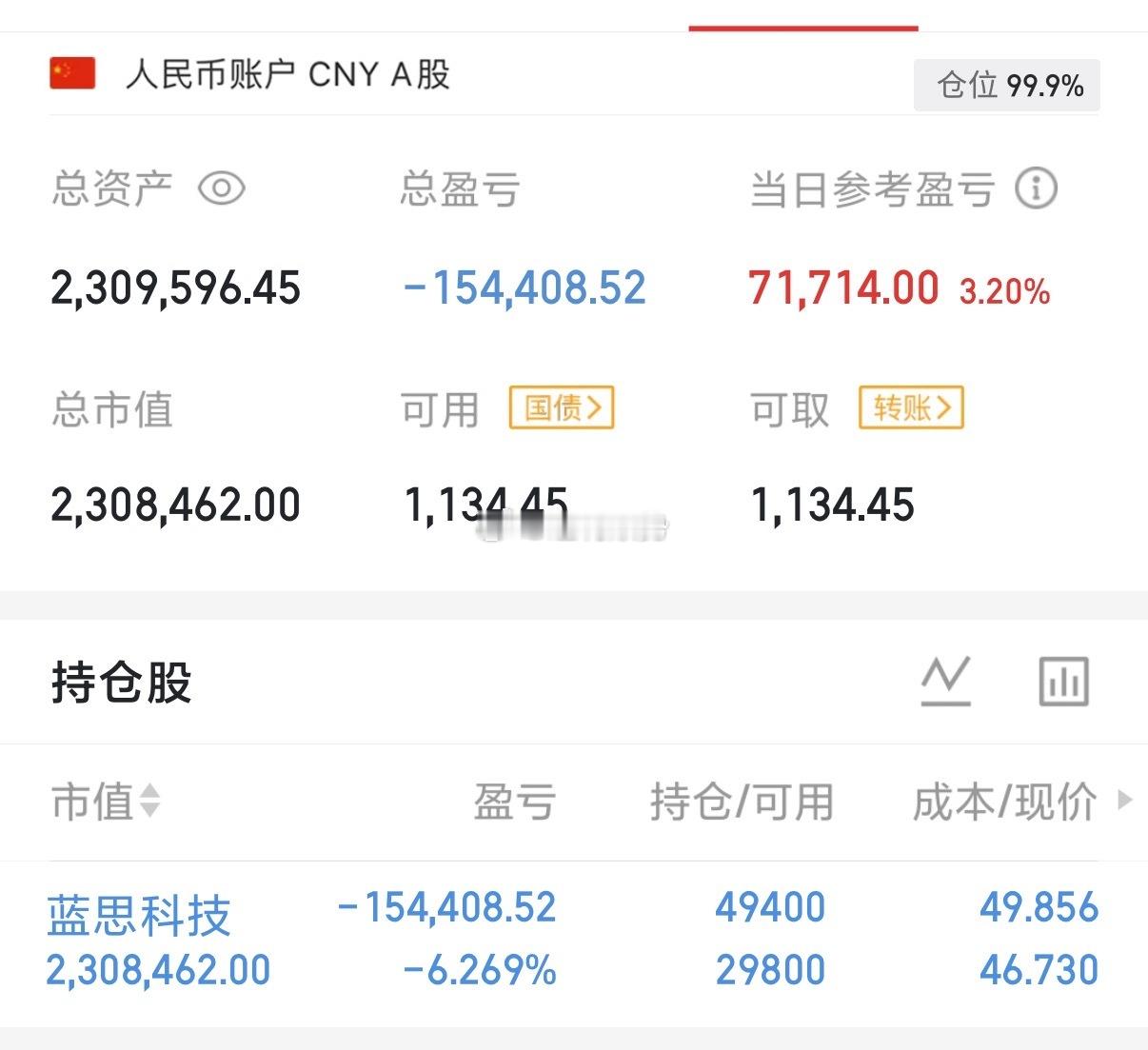This screenshot has width=1148, height=1050.
Task: Sort holdings by 市值 column
Action: click(x=106, y=802)
